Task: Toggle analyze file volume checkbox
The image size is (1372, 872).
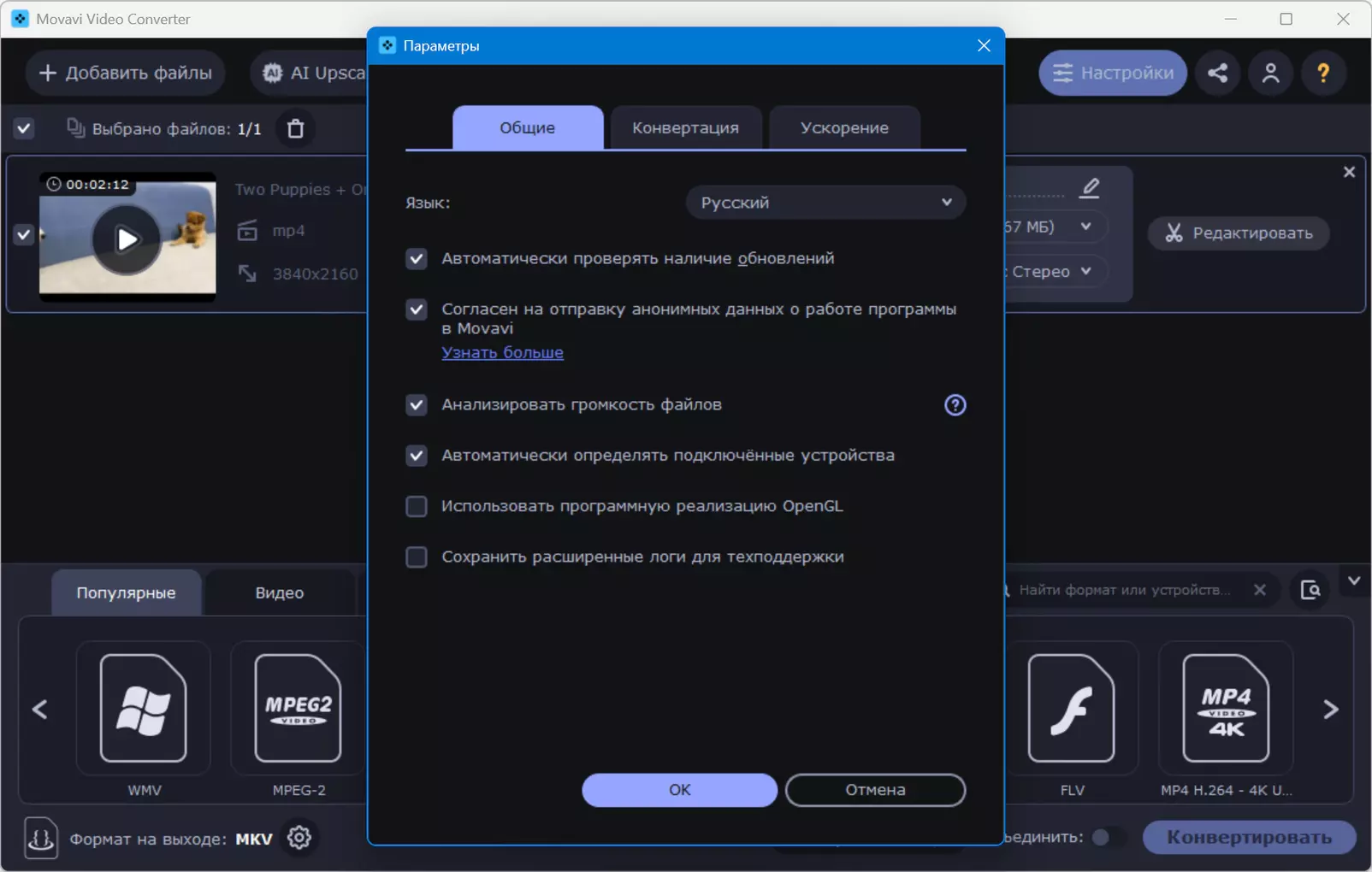Action: (417, 405)
